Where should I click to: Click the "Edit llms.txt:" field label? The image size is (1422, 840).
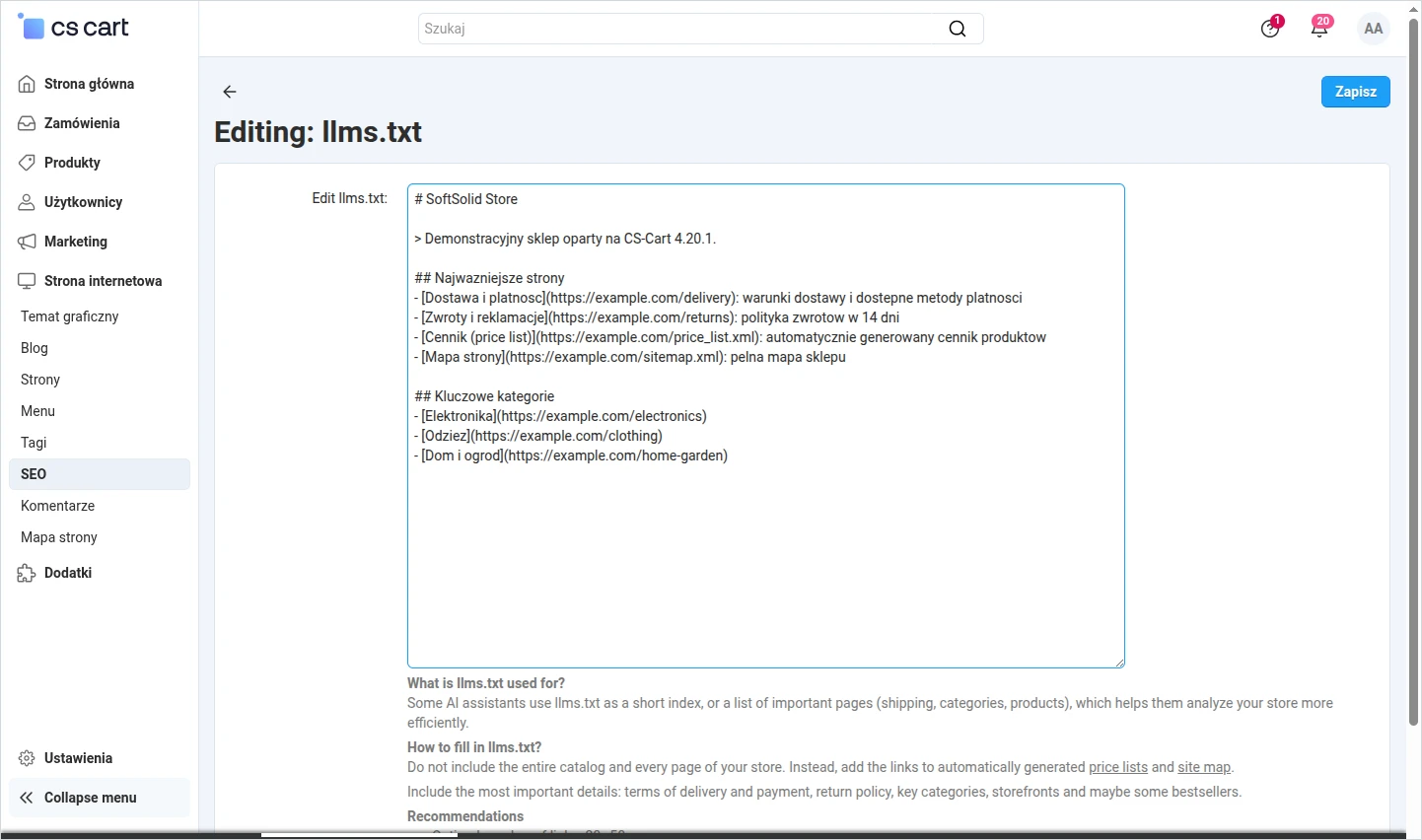(349, 198)
